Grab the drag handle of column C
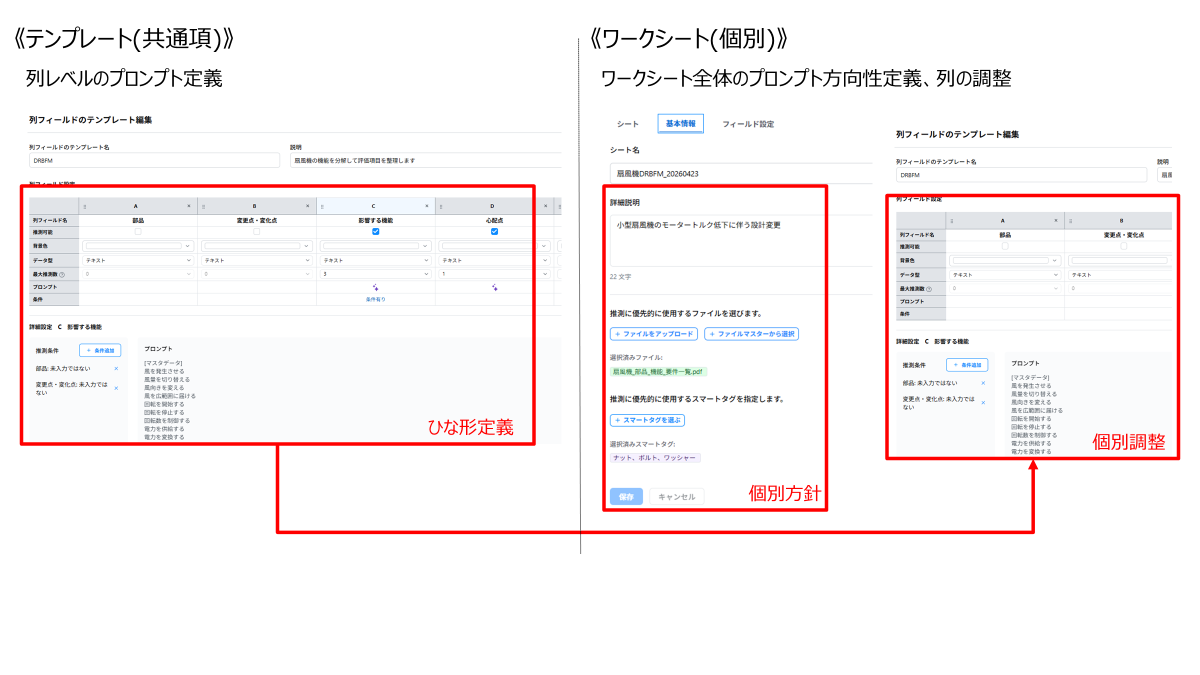This screenshot has width=1200, height=675. [322, 205]
